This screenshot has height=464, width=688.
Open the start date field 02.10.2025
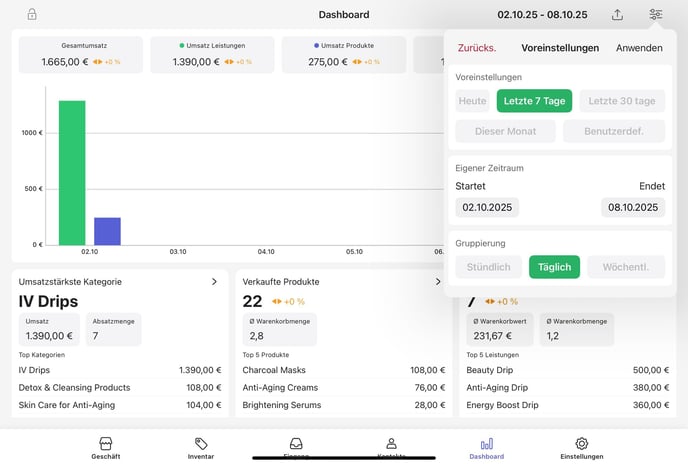(487, 208)
